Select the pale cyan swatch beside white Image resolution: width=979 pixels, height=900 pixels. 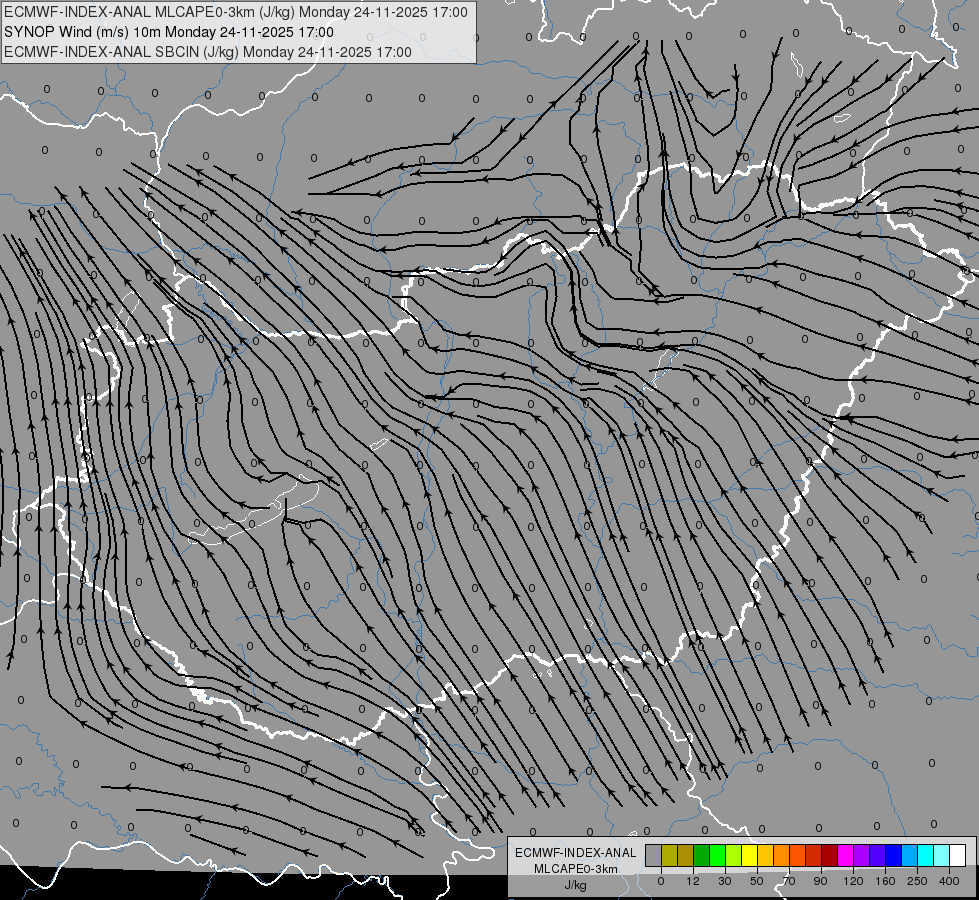tap(942, 855)
